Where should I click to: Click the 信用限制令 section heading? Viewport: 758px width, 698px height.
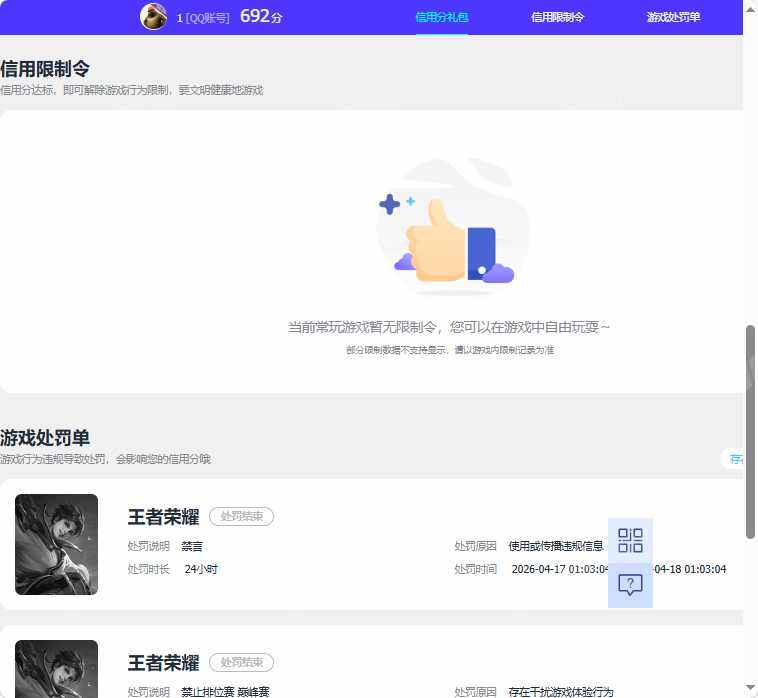pyautogui.click(x=45, y=69)
